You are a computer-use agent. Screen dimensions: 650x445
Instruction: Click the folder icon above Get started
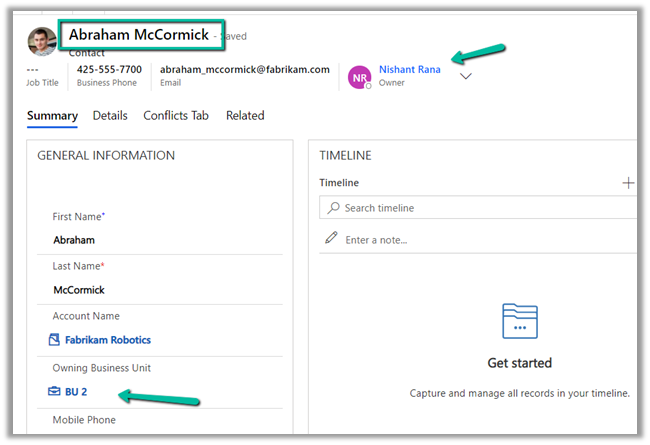click(x=520, y=322)
